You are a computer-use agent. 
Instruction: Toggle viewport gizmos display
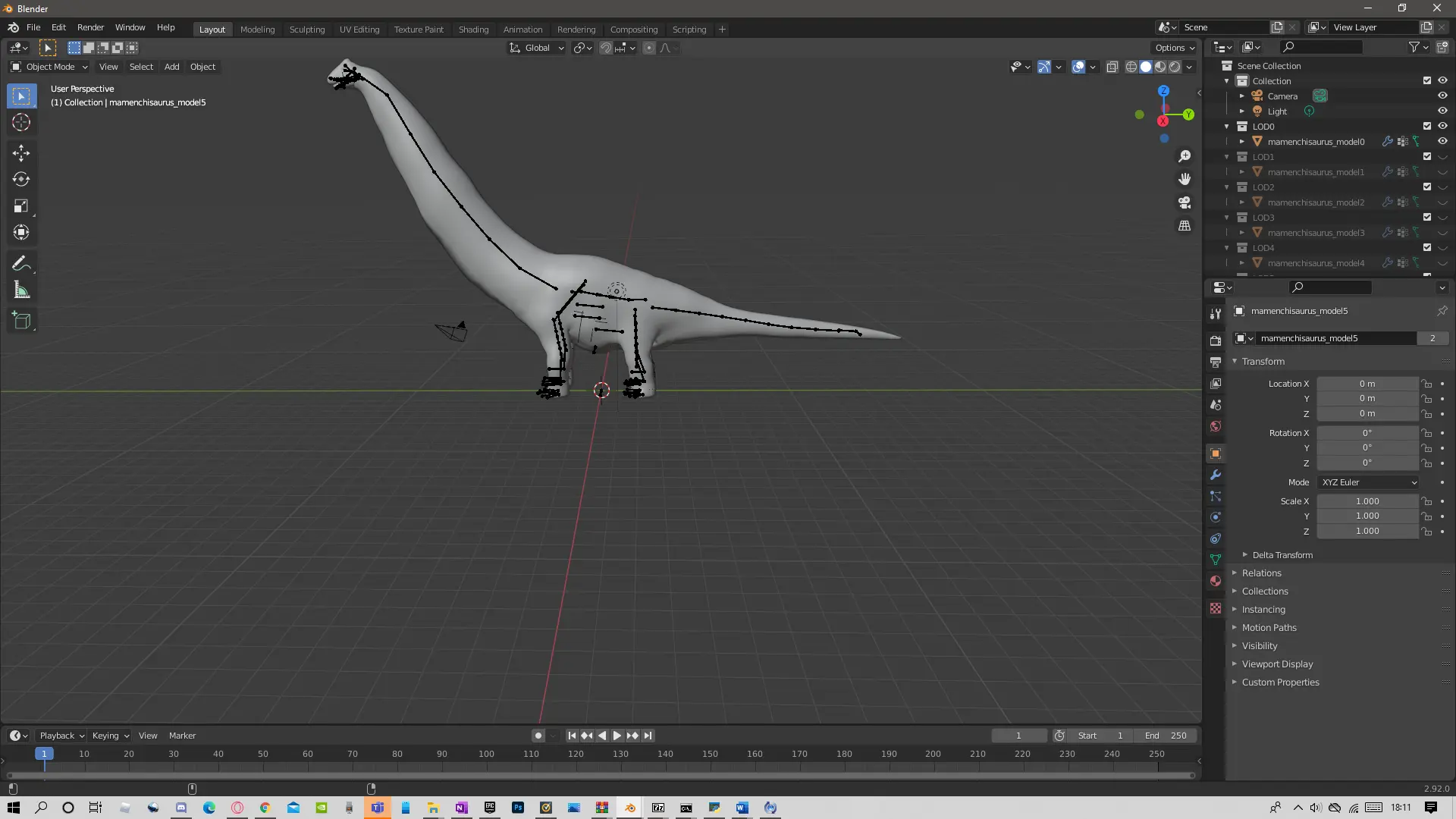[x=1044, y=67]
